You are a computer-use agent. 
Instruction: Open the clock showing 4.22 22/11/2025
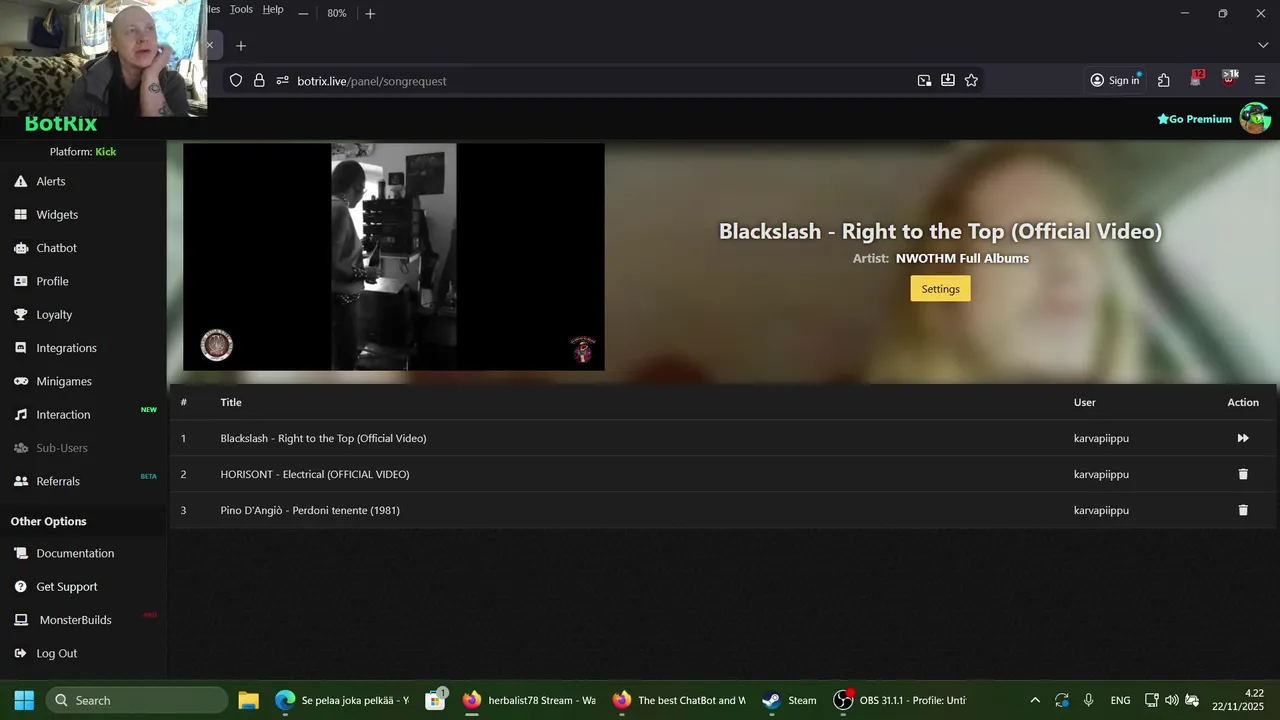tap(1239, 700)
